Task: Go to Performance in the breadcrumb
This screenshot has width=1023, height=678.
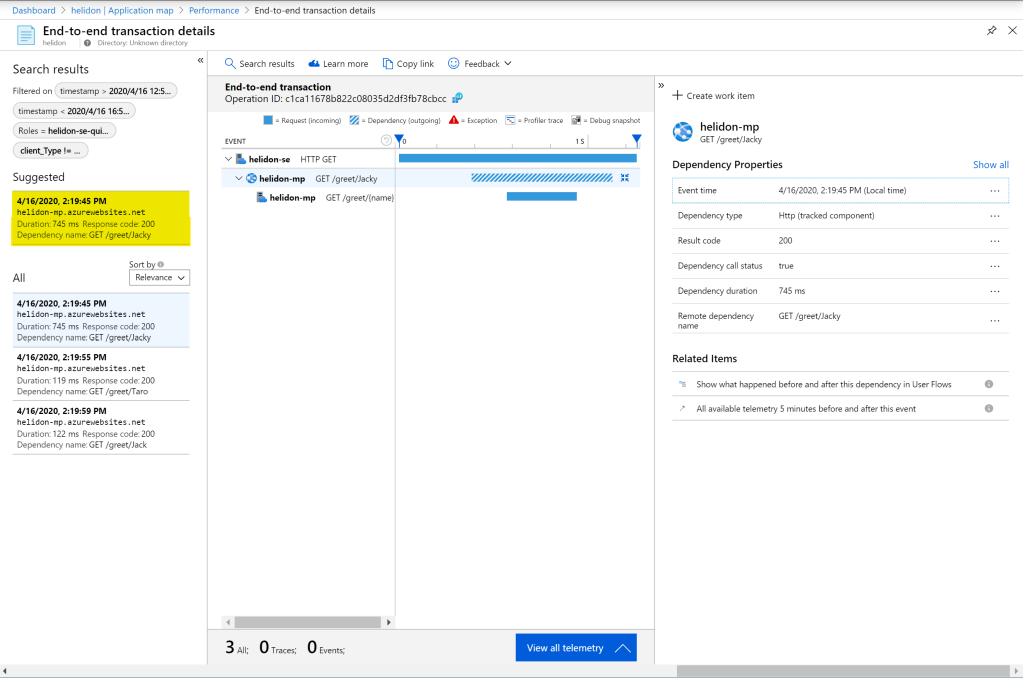Action: (x=214, y=10)
